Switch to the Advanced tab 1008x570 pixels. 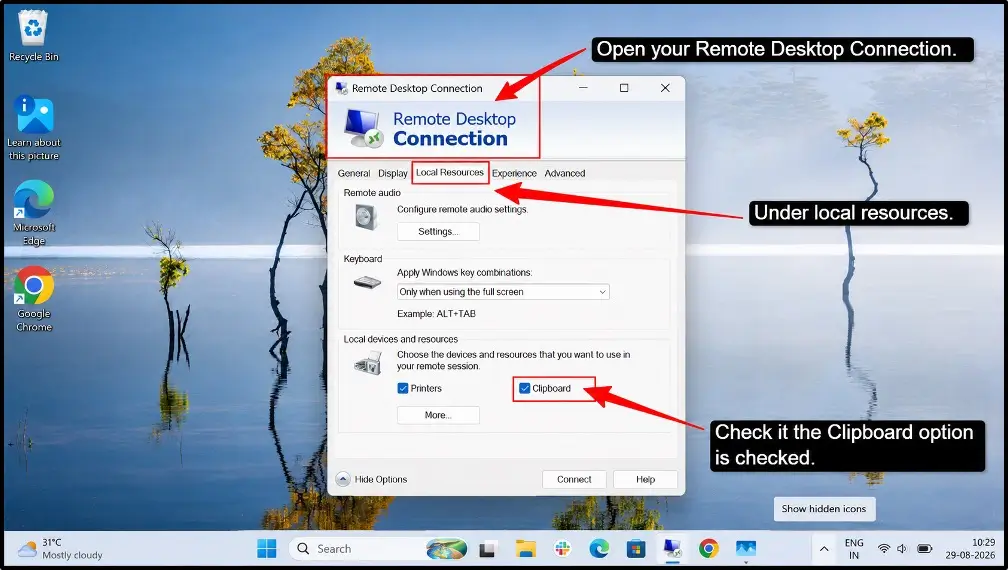coord(564,174)
